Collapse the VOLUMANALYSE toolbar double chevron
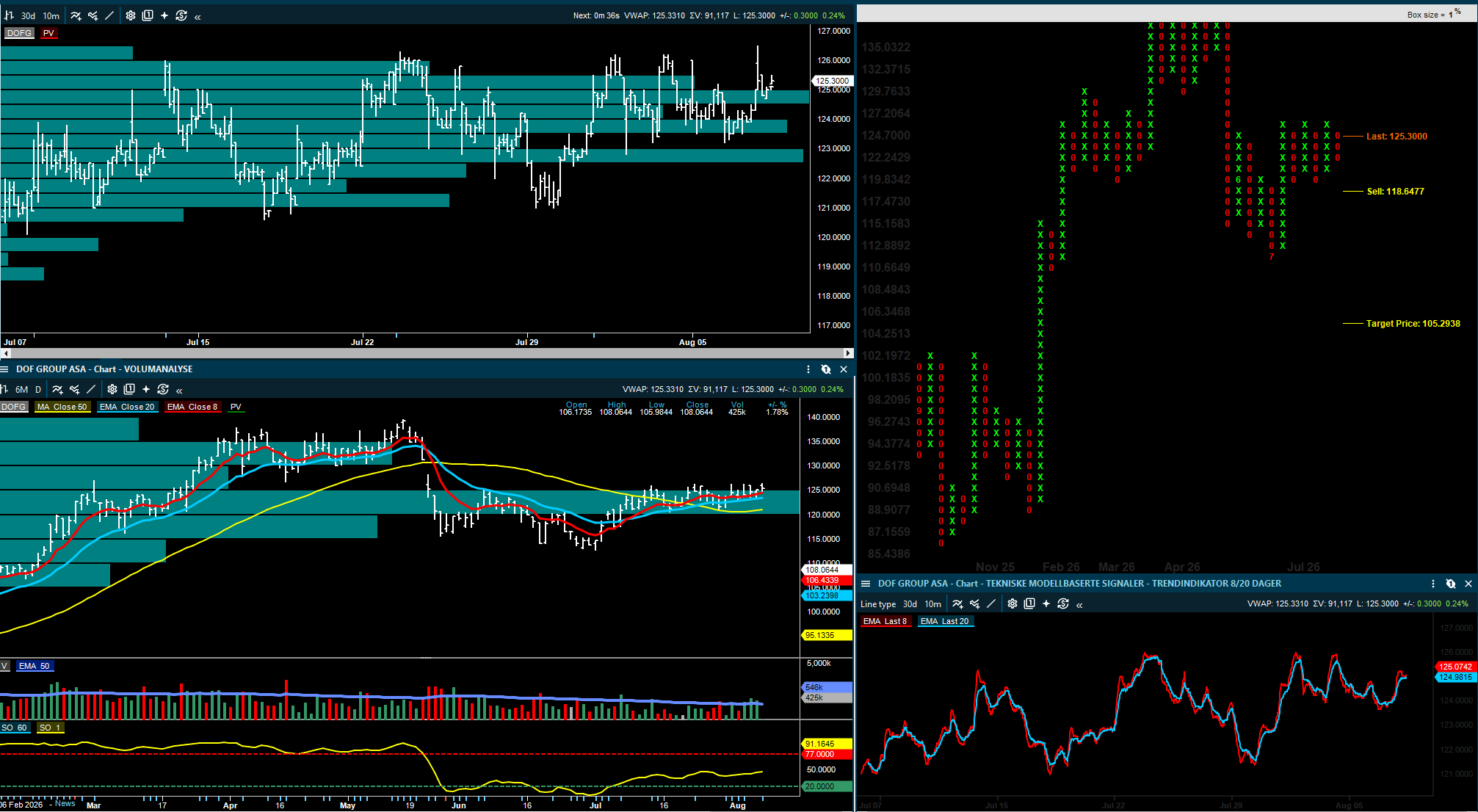The height and width of the screenshot is (812, 1478). point(179,390)
